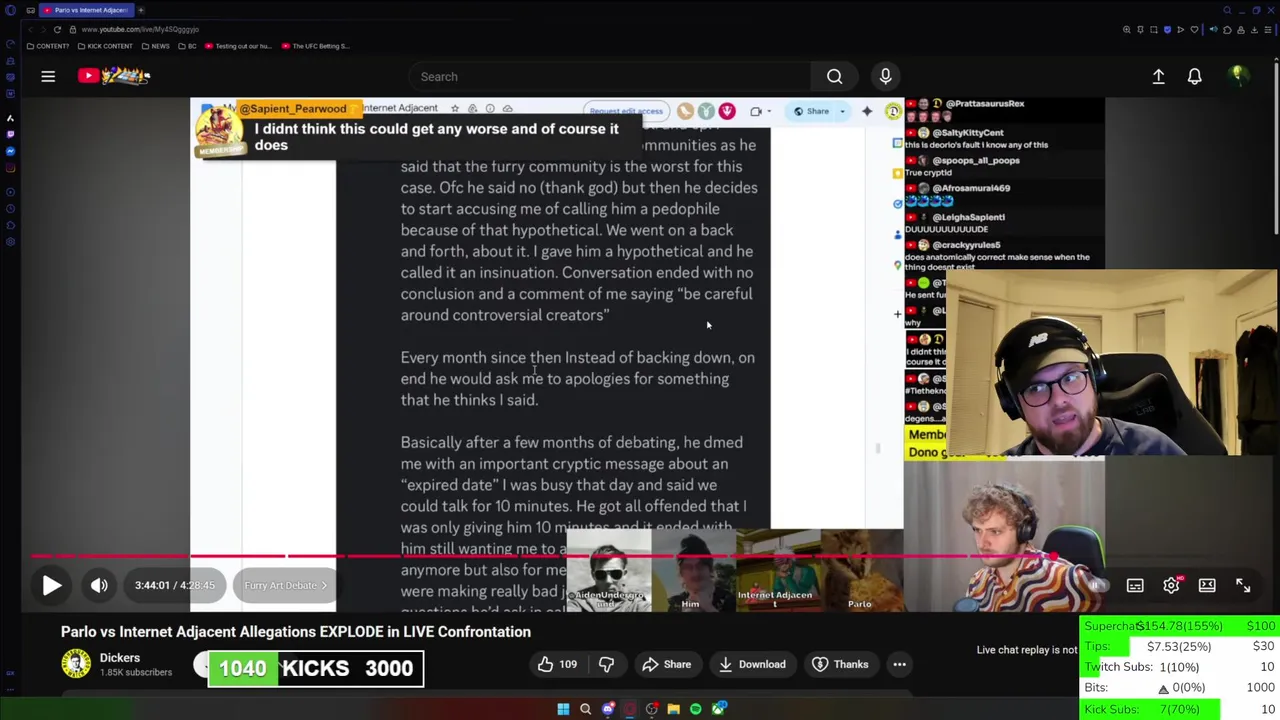Viewport: 1280px width, 720px height.
Task: Open the browser easy setup icon
Action: [x=1267, y=30]
